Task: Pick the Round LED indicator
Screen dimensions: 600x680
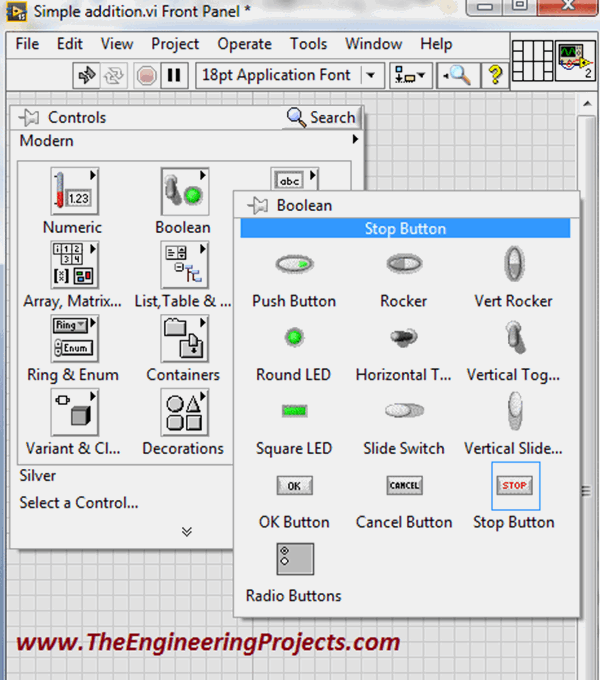Action: click(x=294, y=338)
